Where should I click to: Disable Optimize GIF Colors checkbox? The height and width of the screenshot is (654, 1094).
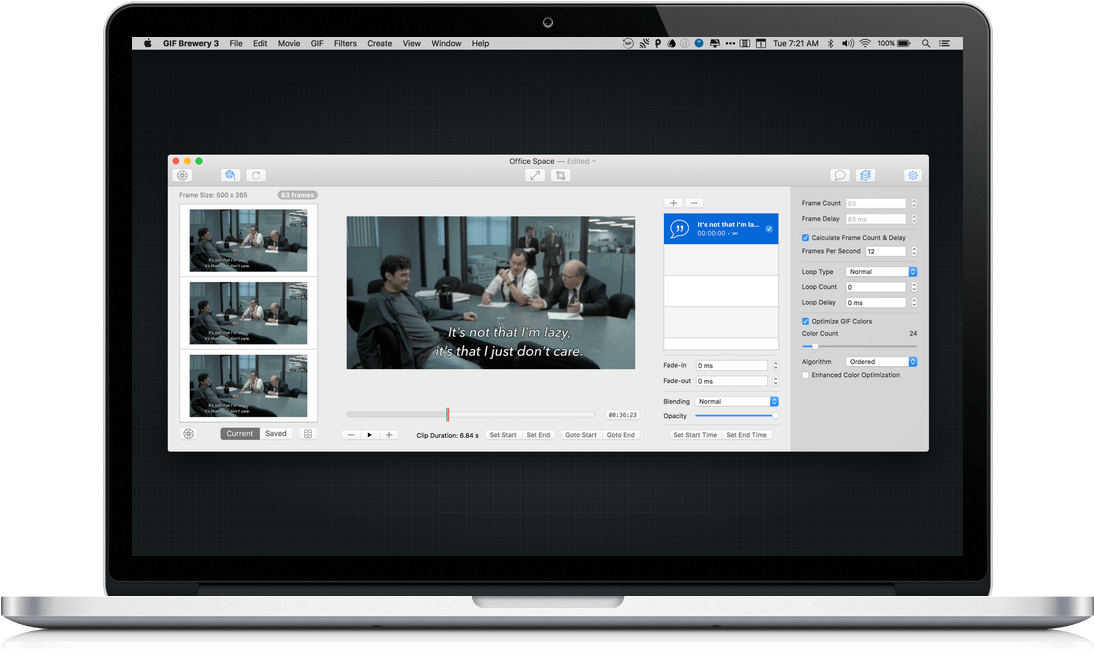(806, 321)
